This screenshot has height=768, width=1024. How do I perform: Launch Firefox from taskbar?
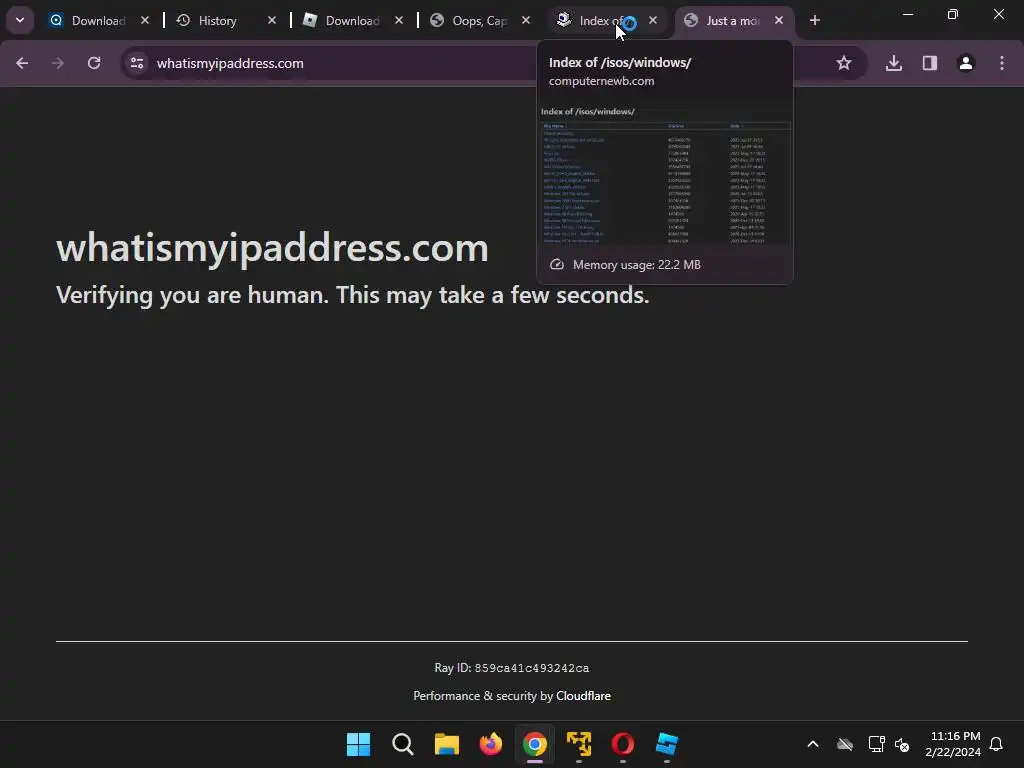tap(490, 744)
